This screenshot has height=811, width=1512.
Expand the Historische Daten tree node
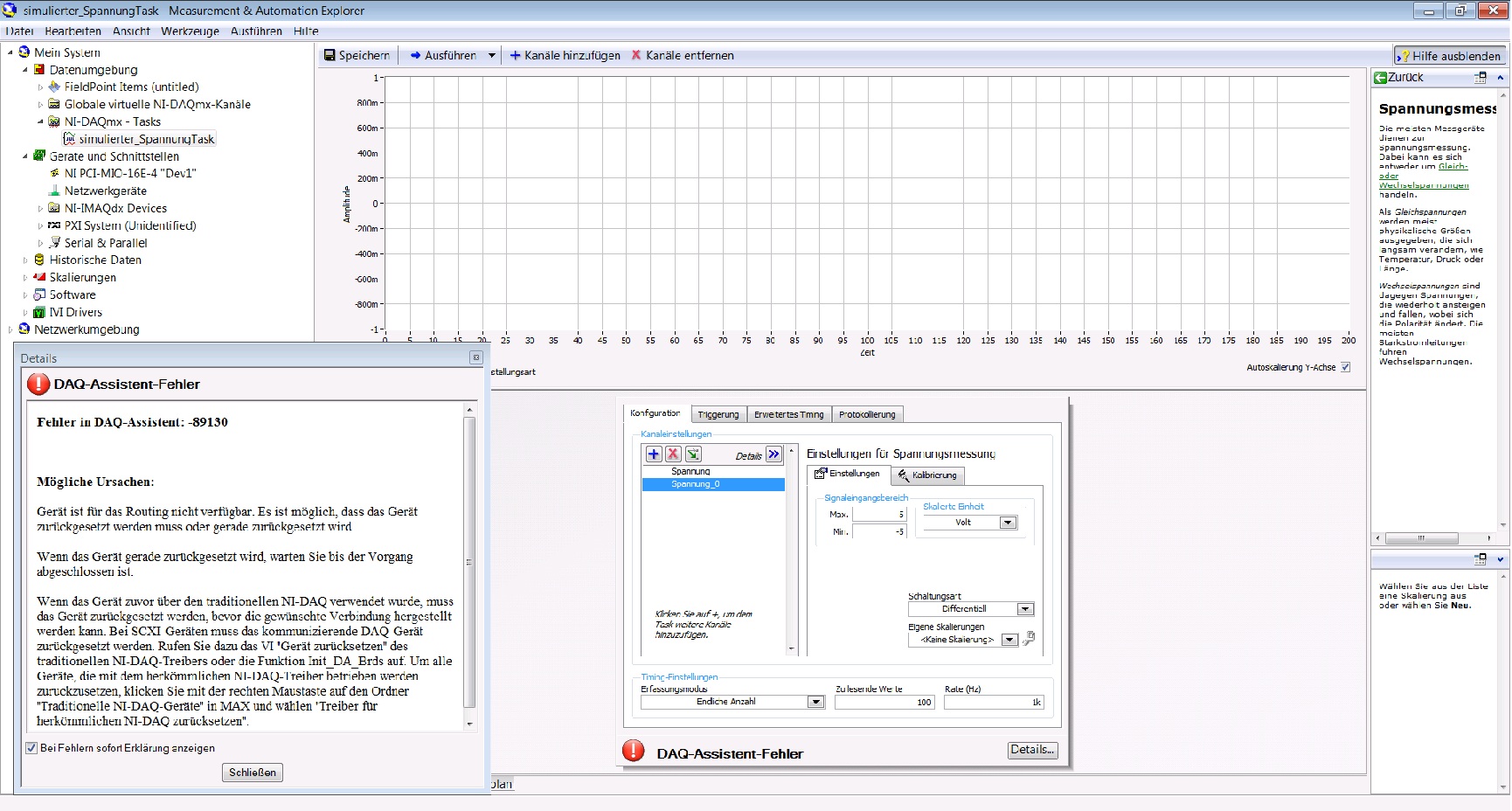click(x=25, y=260)
